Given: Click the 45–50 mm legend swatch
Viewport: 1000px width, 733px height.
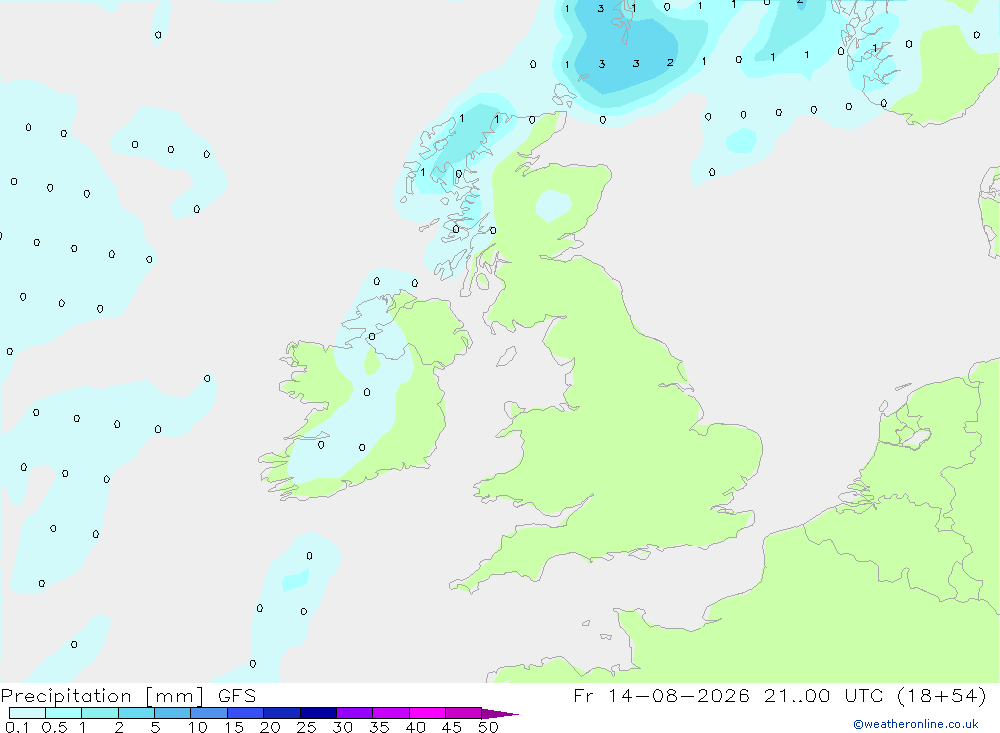Looking at the screenshot, I should tap(463, 713).
